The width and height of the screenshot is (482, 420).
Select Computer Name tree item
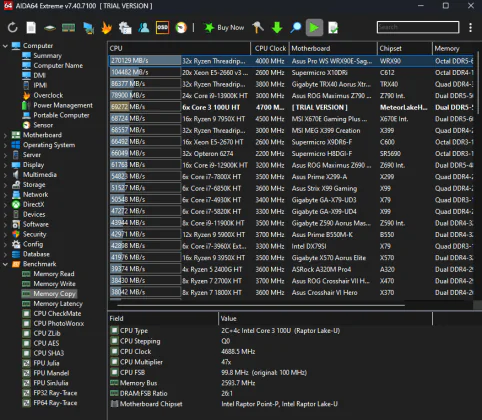point(58,66)
